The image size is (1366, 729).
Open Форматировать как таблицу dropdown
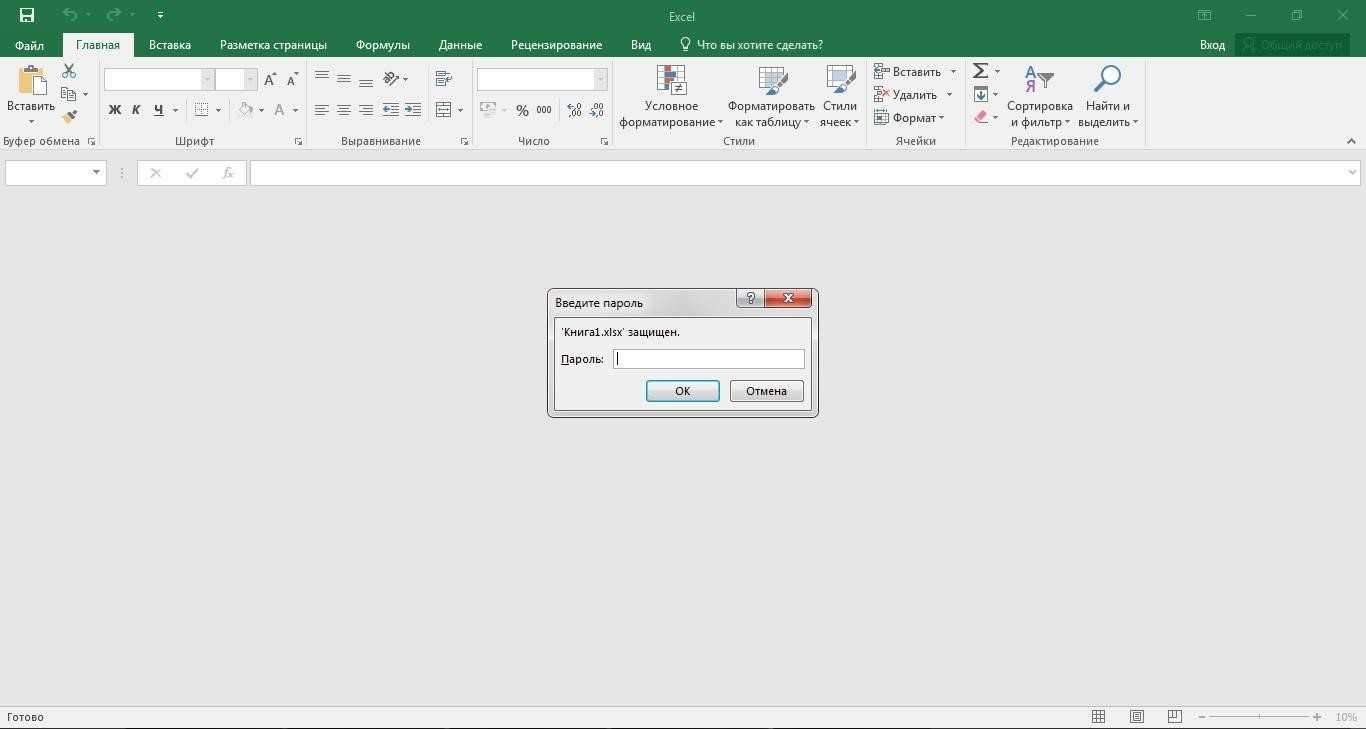click(x=771, y=97)
